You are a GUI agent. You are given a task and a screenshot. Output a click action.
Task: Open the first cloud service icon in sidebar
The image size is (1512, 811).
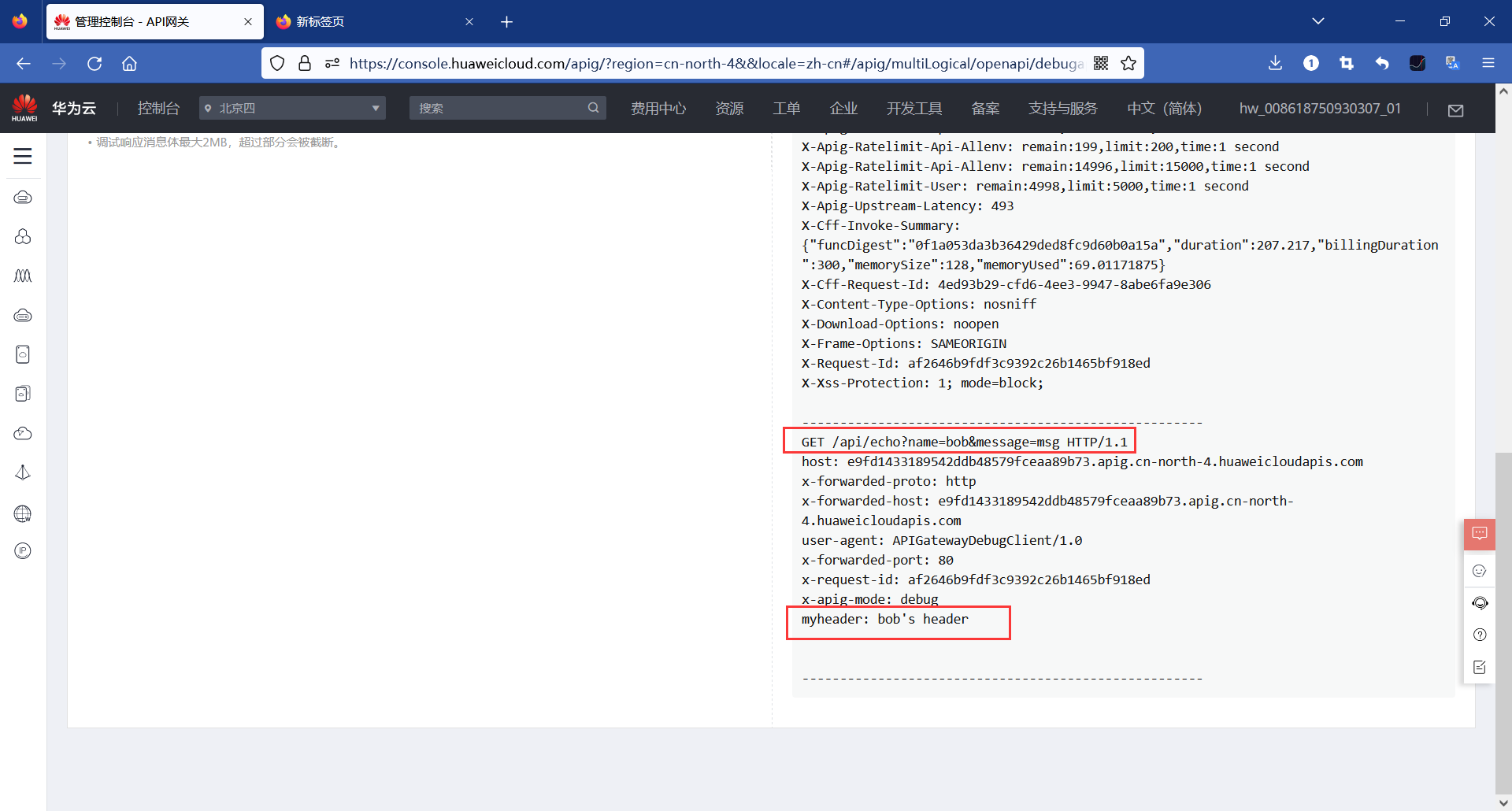click(x=23, y=197)
